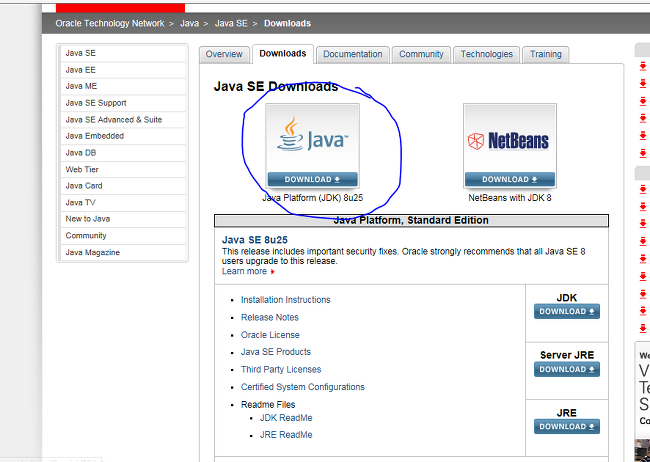Open Java Card sidebar item
This screenshot has height=462, width=650.
(123, 186)
